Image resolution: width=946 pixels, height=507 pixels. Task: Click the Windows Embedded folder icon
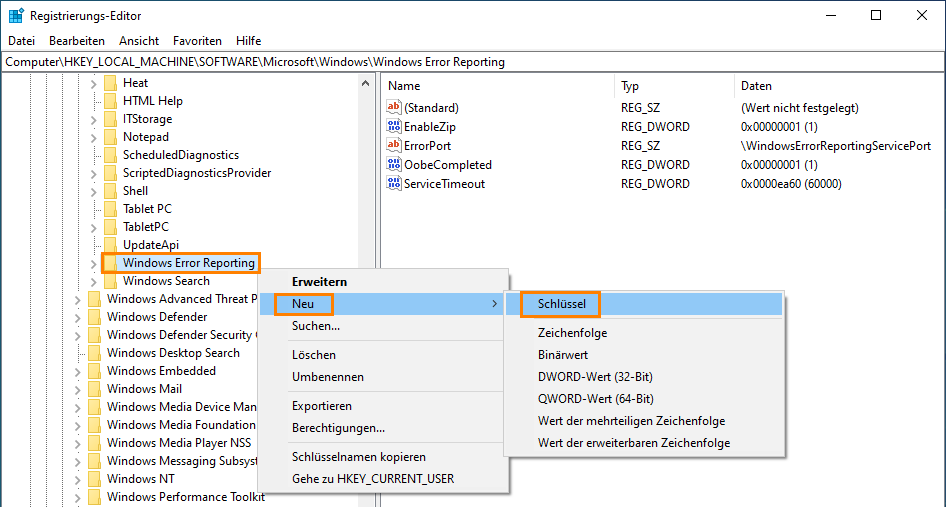point(94,371)
